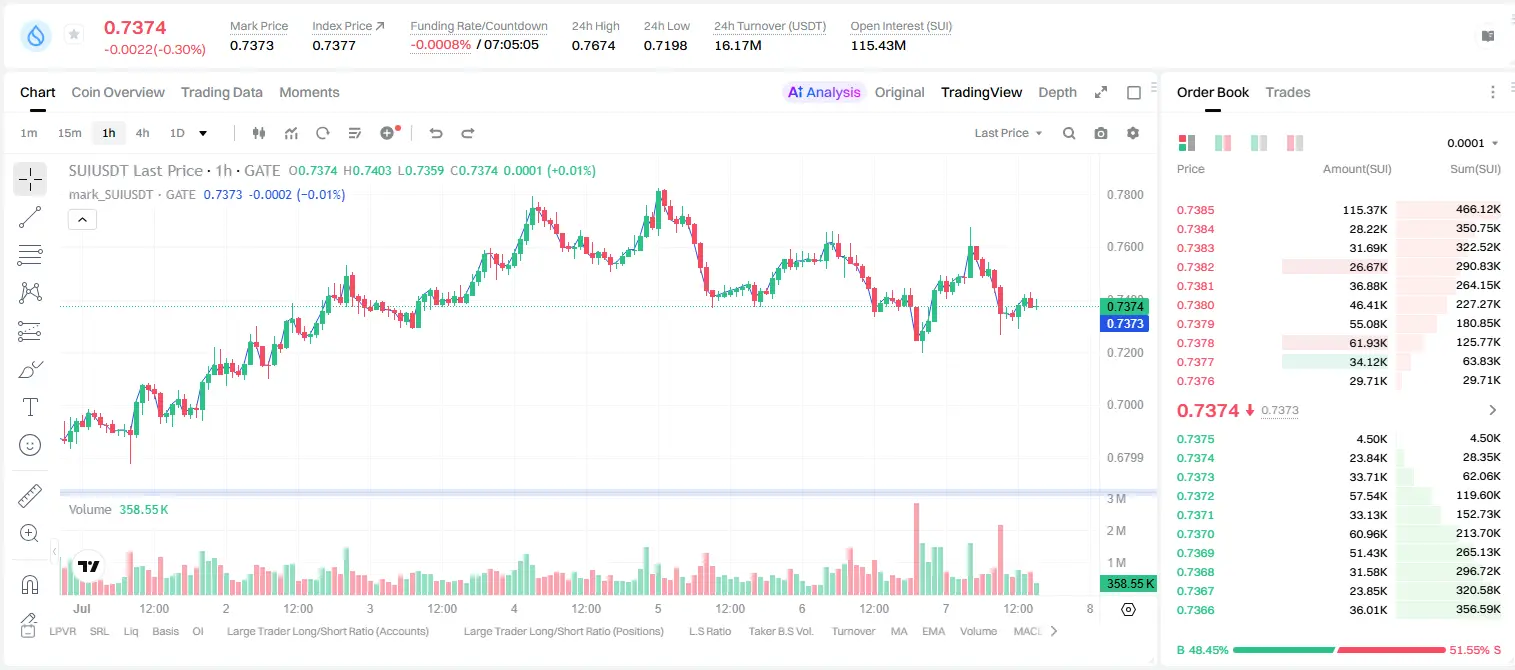1515x670 pixels.
Task: Take a chart snapshot with the camera icon
Action: 1101,133
